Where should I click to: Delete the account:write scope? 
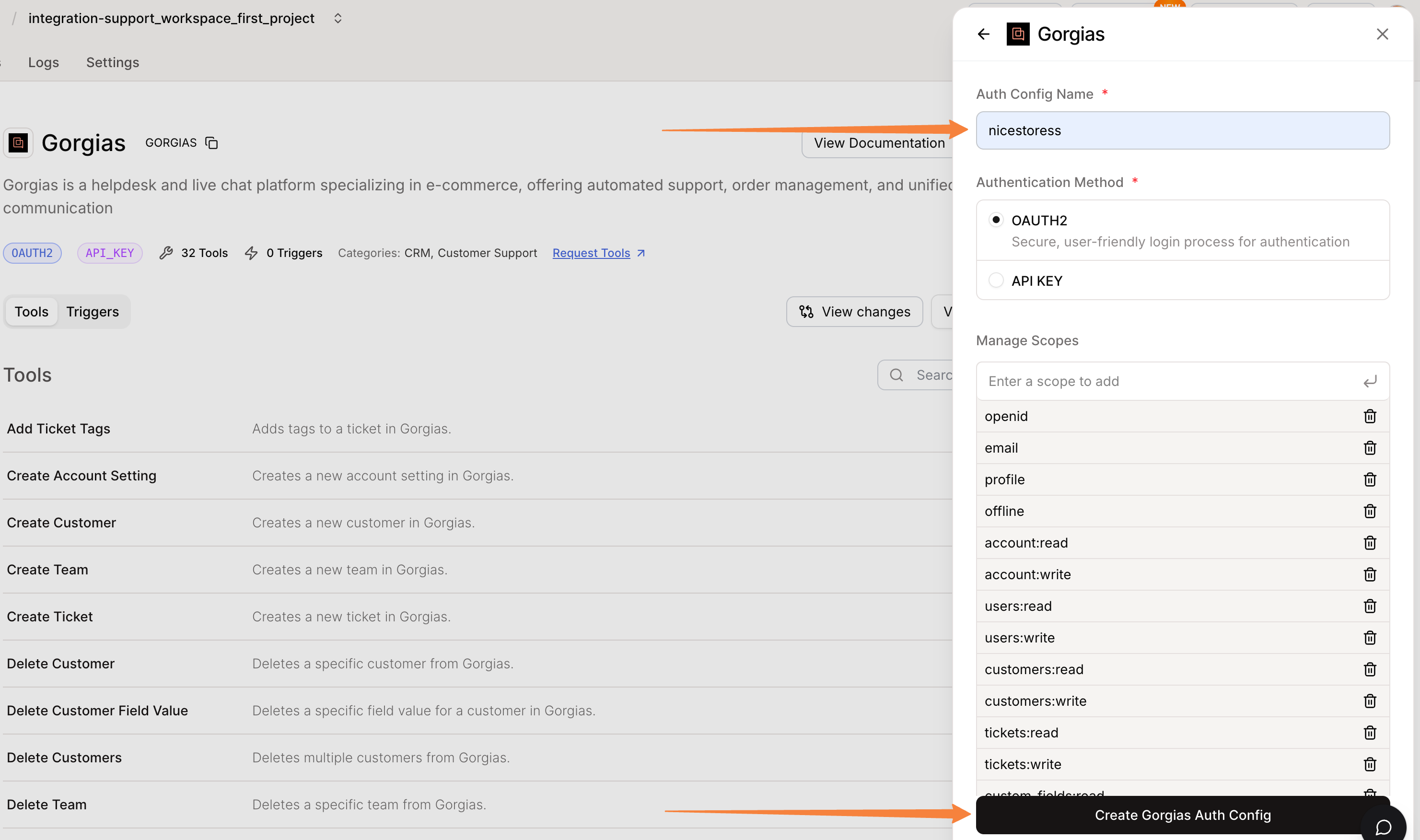click(1370, 574)
